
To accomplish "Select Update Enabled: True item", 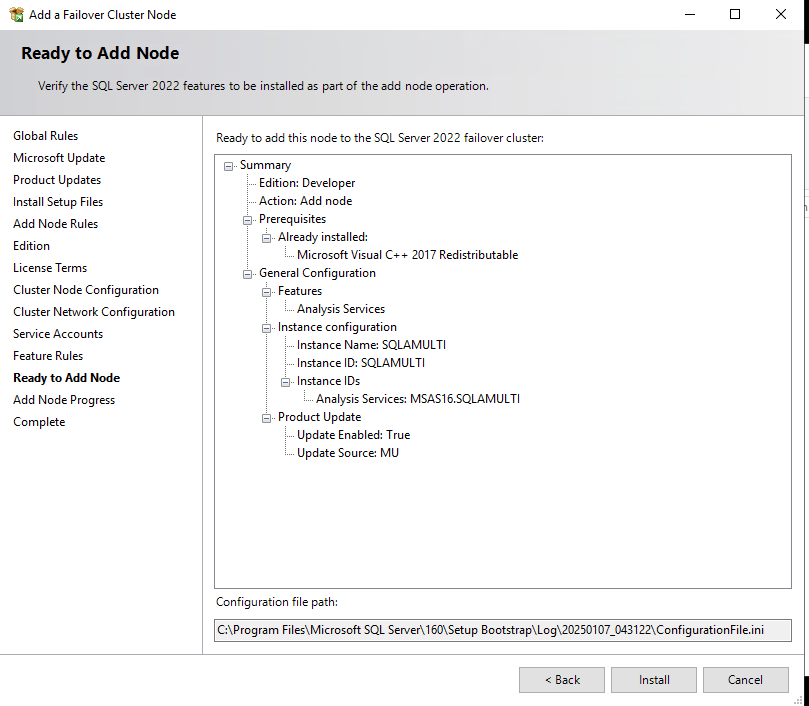I will 353,435.
